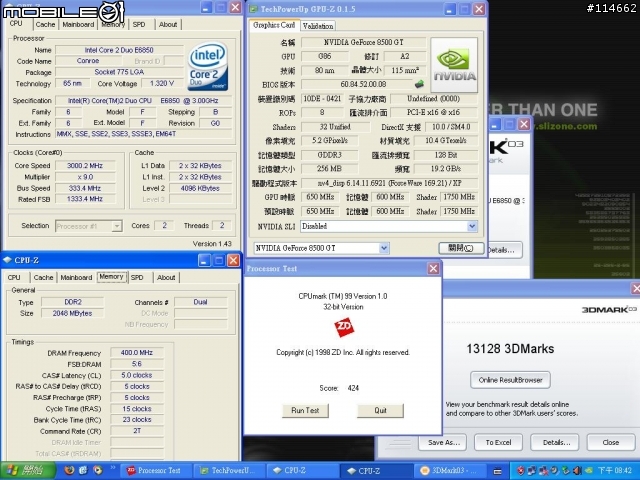640x480 pixels.
Task: Click the red shield tray icon
Action: click(520, 471)
